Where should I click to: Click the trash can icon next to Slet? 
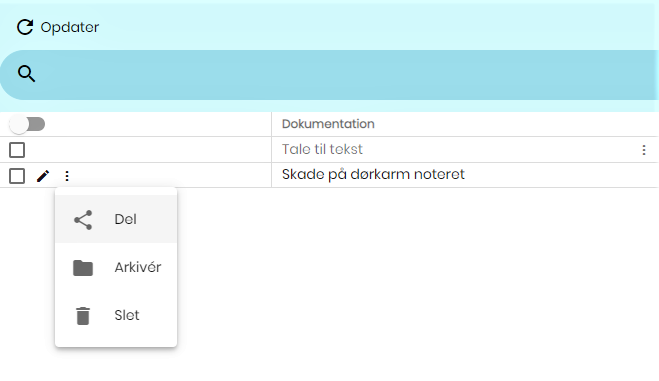coord(83,315)
